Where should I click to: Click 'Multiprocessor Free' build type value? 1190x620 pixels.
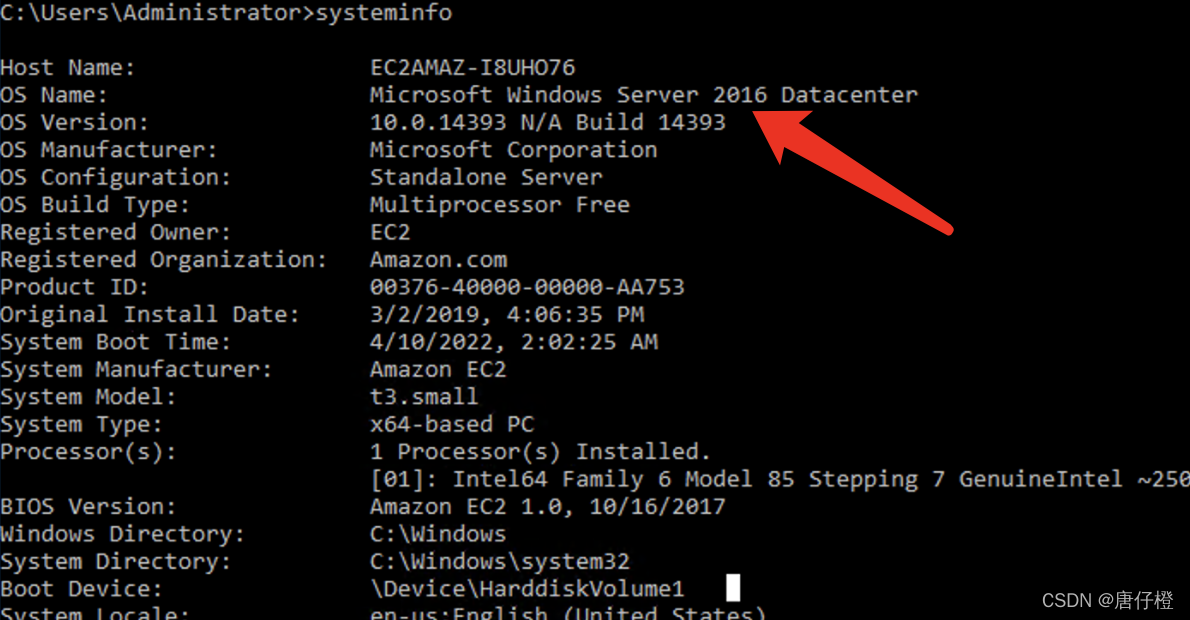499,204
